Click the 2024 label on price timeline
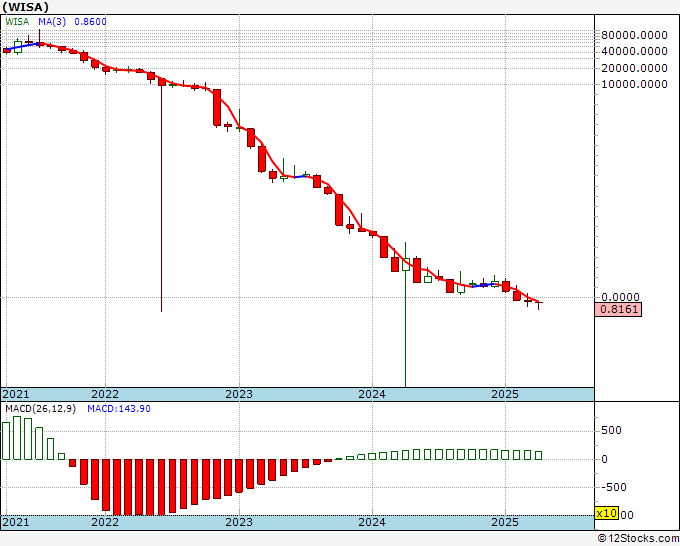This screenshot has height=546, width=680. pos(372,394)
